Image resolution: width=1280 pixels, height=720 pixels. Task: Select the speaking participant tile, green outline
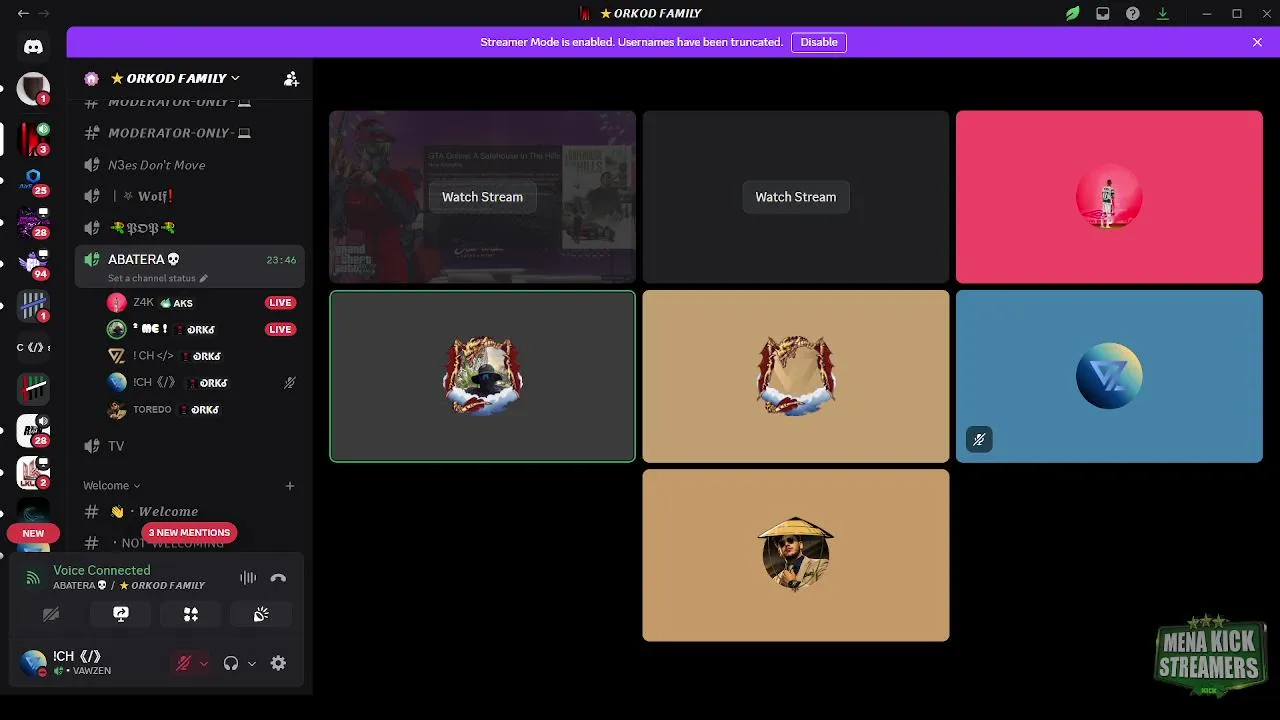pos(482,376)
